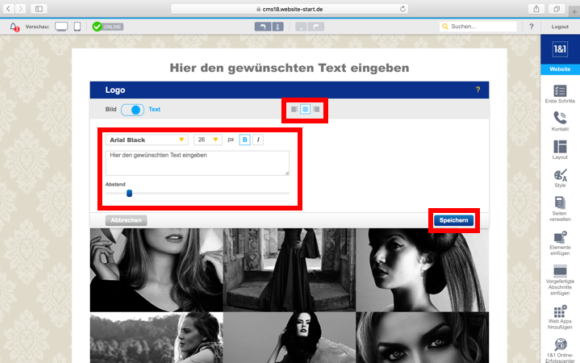Click the Abbrechen button
The height and width of the screenshot is (363, 580).
126,220
